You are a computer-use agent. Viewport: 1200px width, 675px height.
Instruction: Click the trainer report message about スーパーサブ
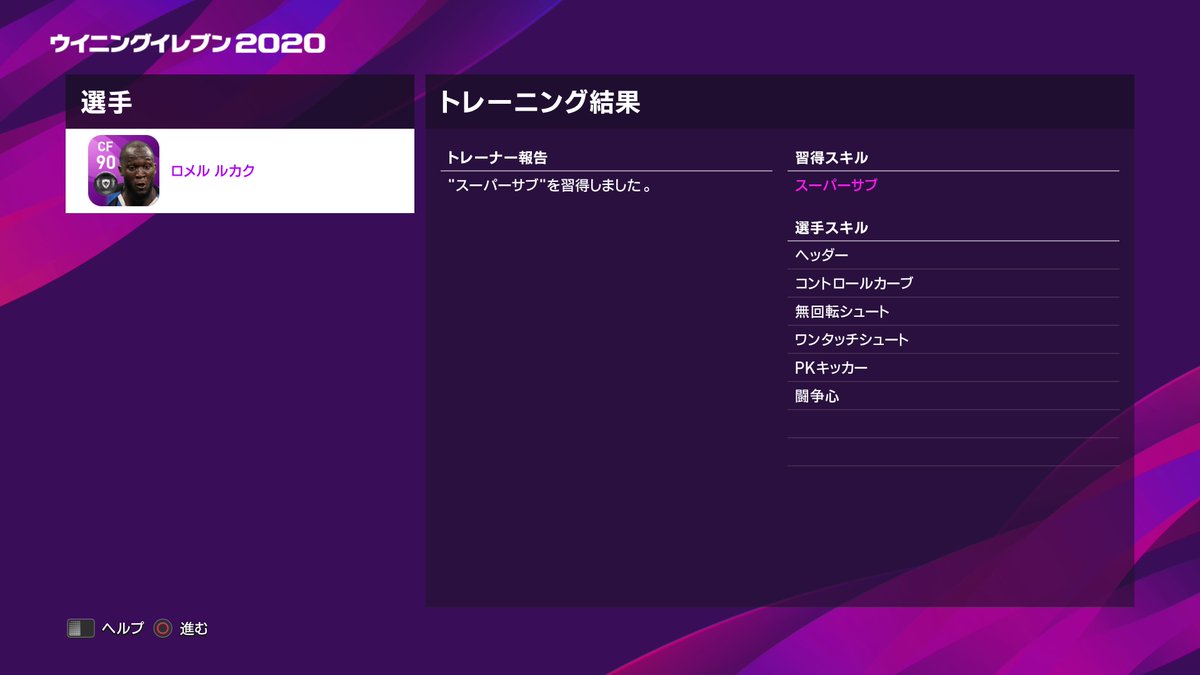[x=550, y=186]
